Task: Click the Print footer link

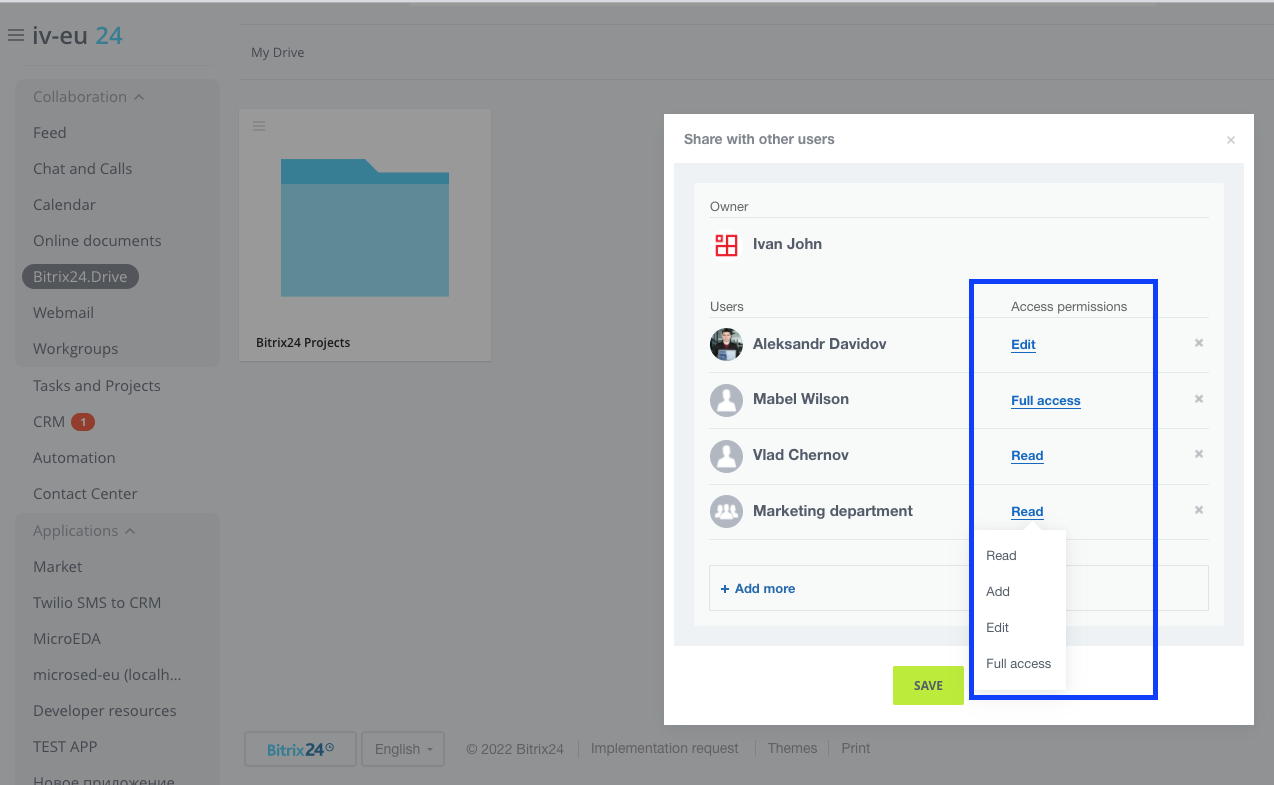Action: [855, 748]
